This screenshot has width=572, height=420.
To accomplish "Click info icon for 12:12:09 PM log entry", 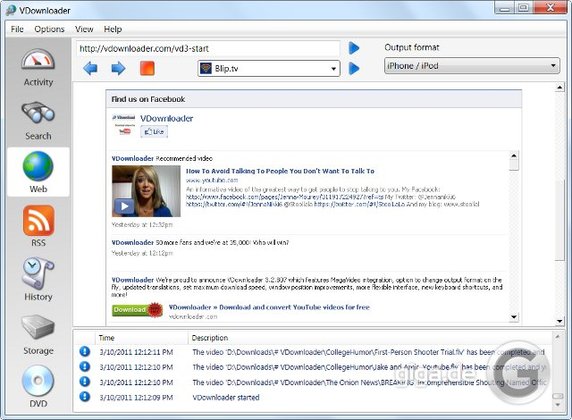I will 85,397.
